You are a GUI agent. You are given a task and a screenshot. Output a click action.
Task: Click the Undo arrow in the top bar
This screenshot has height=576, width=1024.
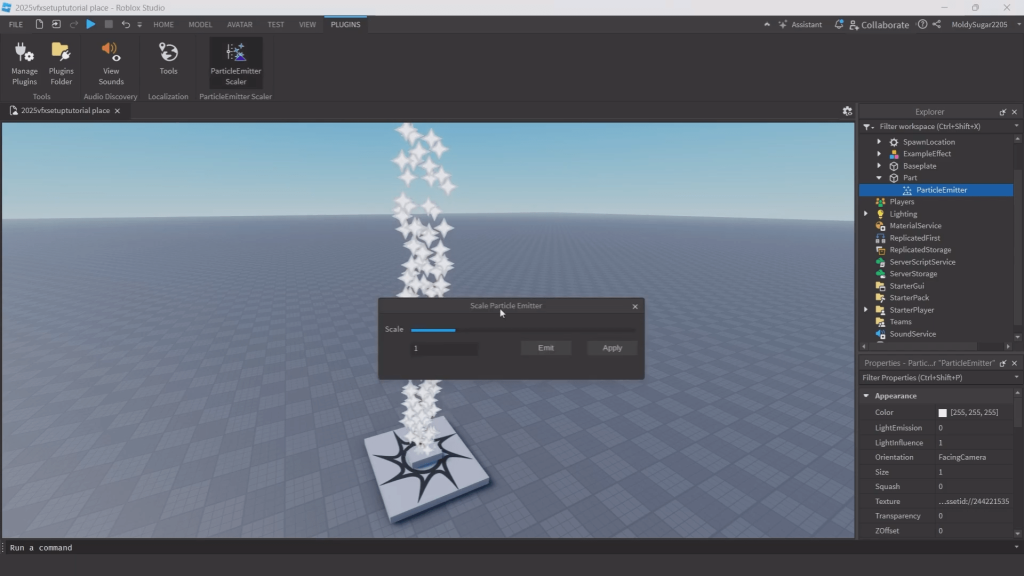pos(125,24)
